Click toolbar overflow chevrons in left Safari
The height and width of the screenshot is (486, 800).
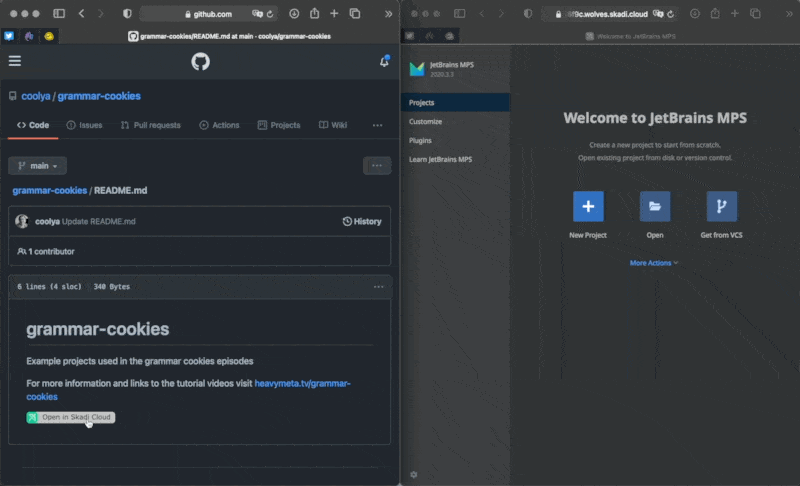388,14
